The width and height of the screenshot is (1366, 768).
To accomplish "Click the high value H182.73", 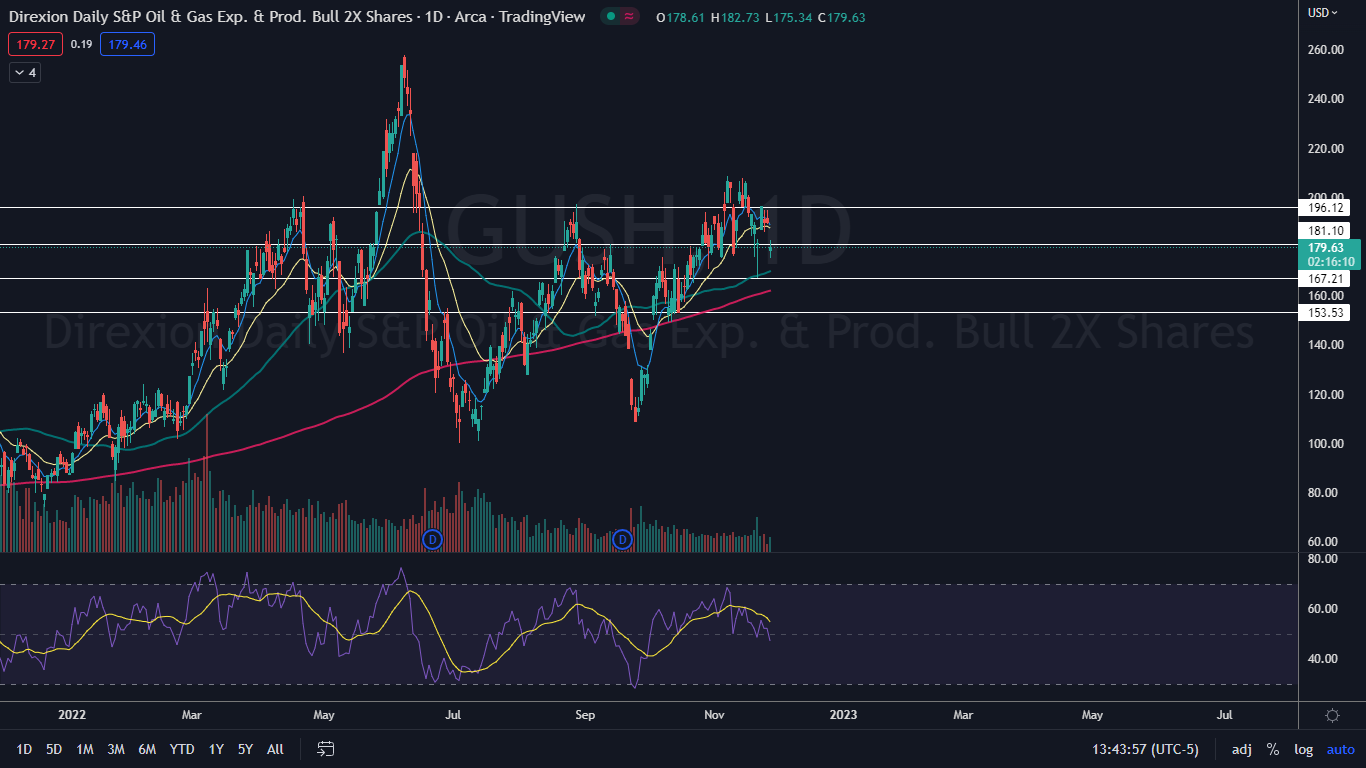I will (x=735, y=17).
